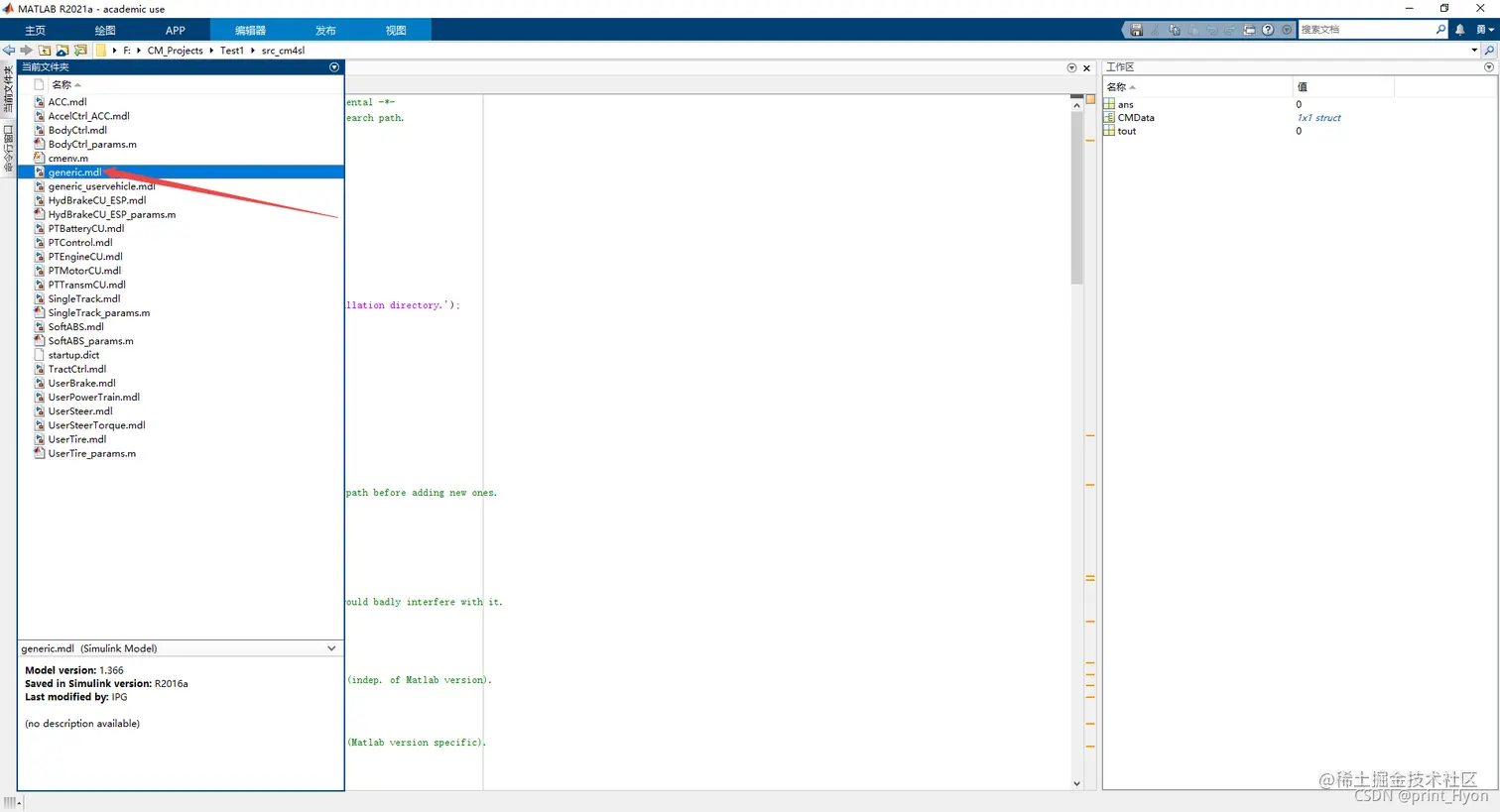Switch to the 编辑器 tab

pos(250,30)
